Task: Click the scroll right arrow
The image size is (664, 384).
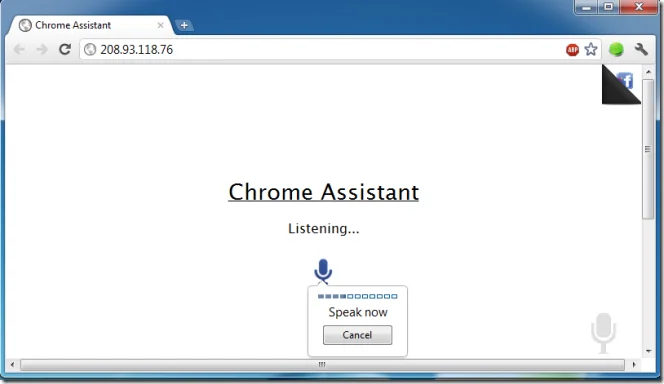Action: tap(634, 365)
